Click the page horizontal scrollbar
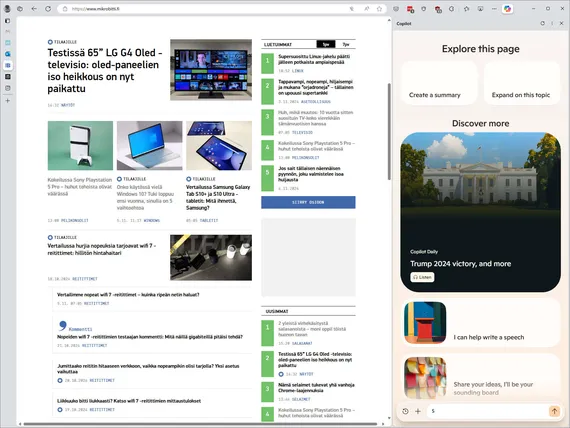570x428 pixels. coord(200,424)
